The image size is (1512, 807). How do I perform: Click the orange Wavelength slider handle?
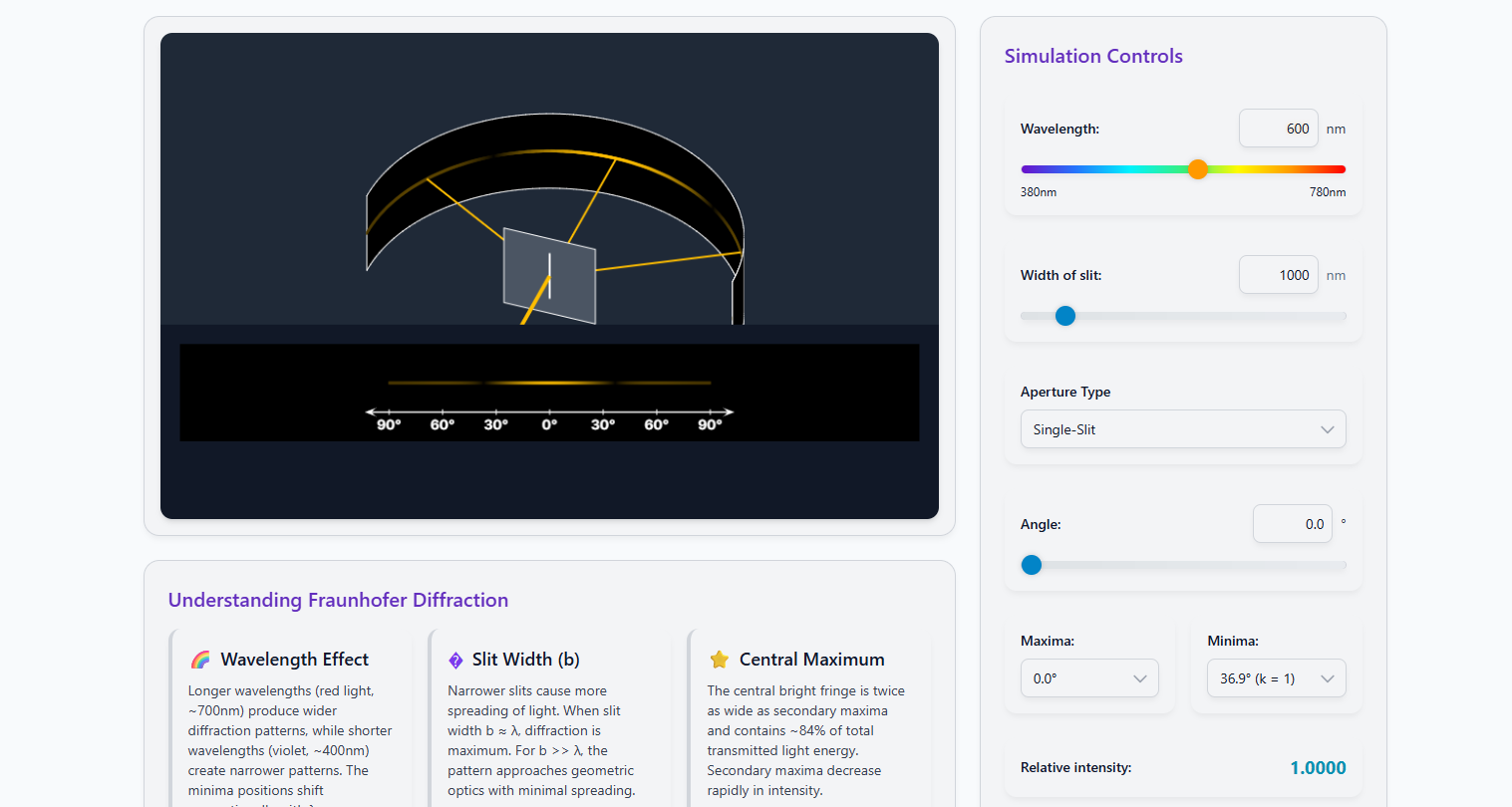pyautogui.click(x=1198, y=169)
